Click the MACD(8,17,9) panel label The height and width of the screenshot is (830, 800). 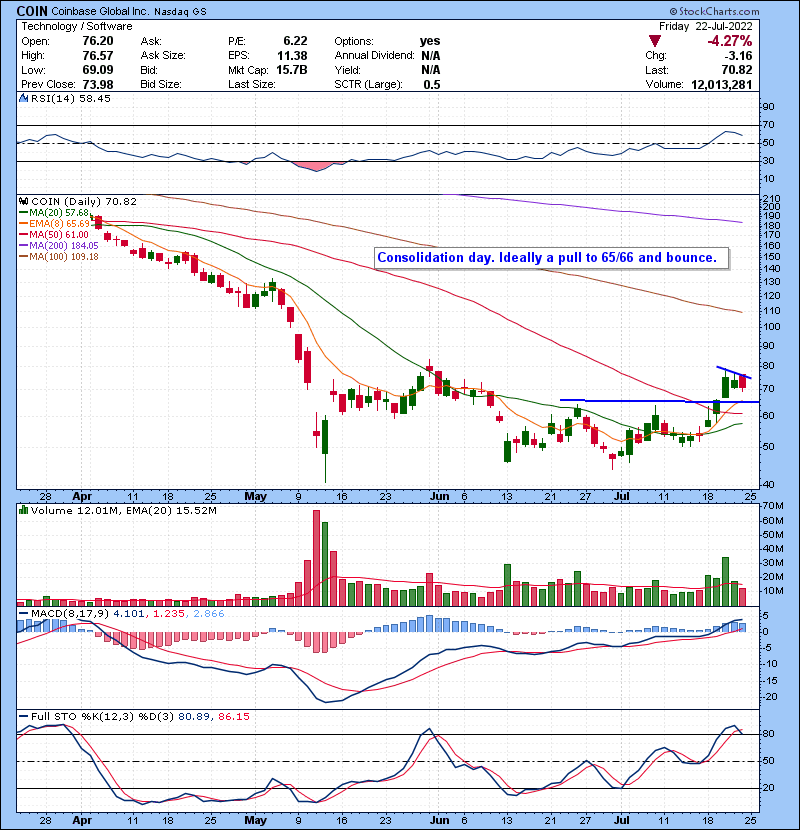70,613
